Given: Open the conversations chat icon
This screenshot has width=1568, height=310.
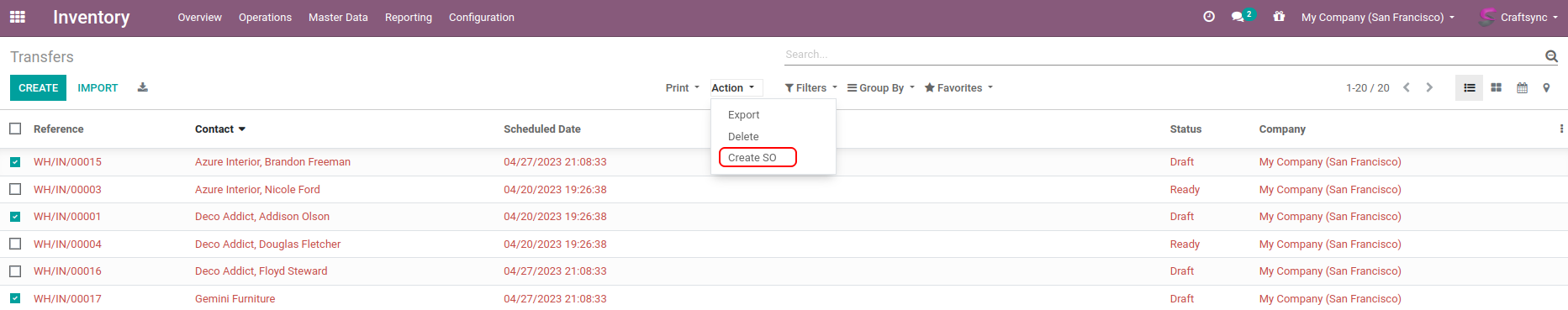Looking at the screenshot, I should (1238, 17).
